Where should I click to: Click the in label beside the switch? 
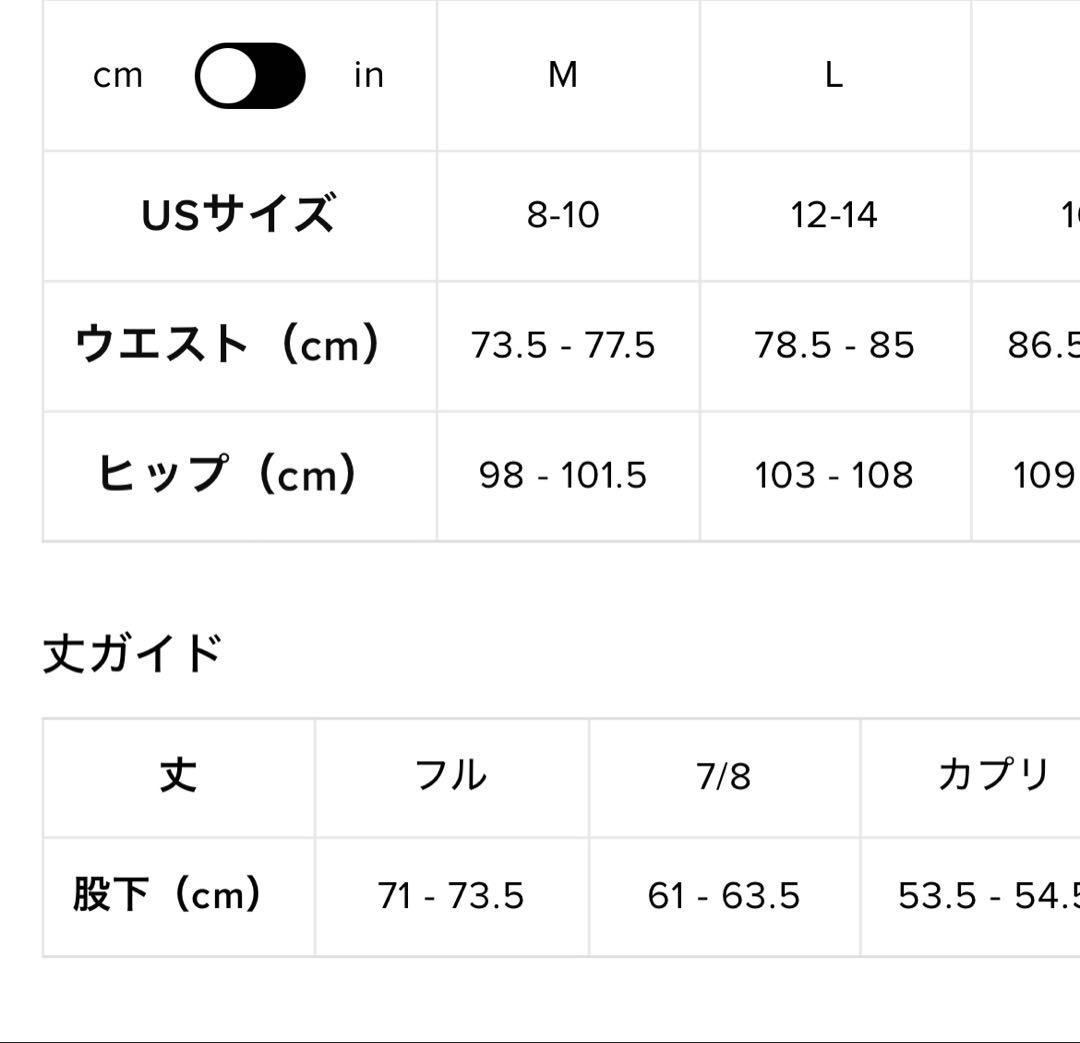[369, 74]
